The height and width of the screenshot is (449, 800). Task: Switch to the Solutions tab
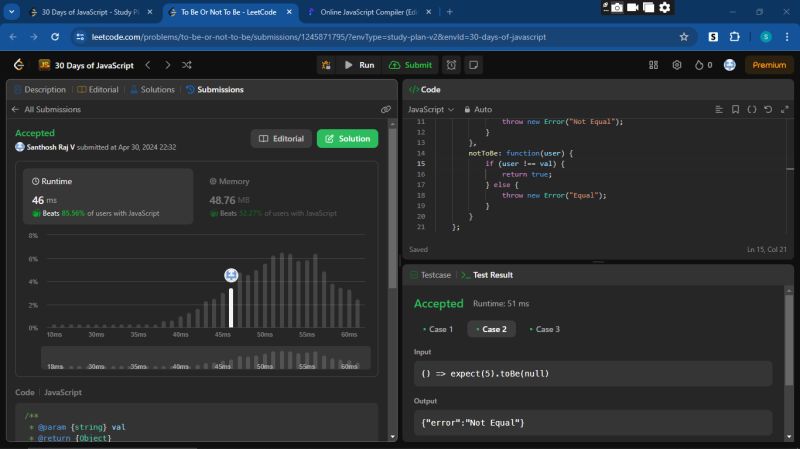tap(152, 89)
